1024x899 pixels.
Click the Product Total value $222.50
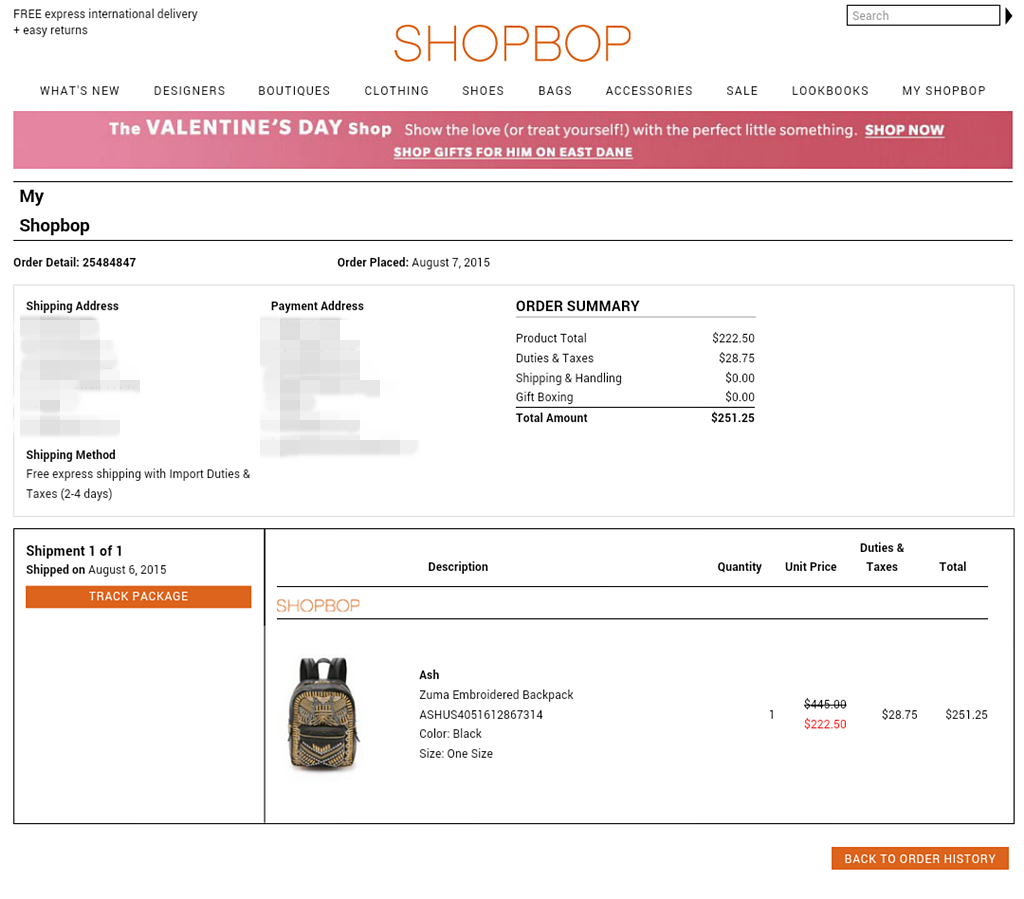click(x=733, y=338)
